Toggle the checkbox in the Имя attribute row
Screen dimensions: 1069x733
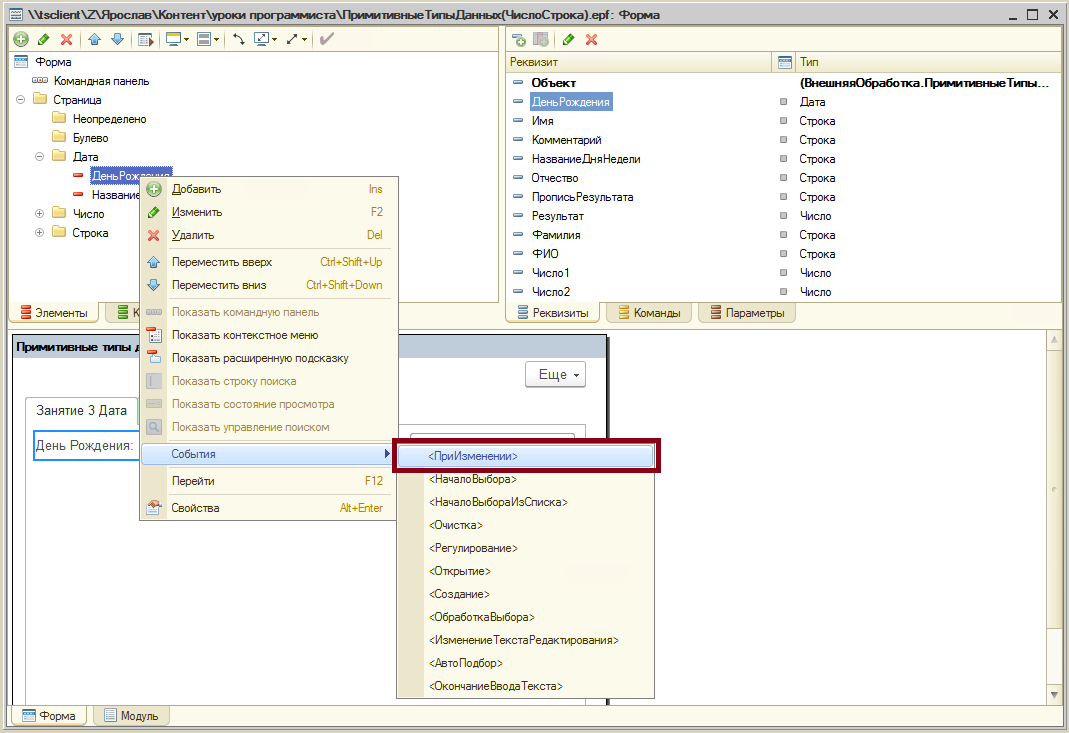pos(784,121)
